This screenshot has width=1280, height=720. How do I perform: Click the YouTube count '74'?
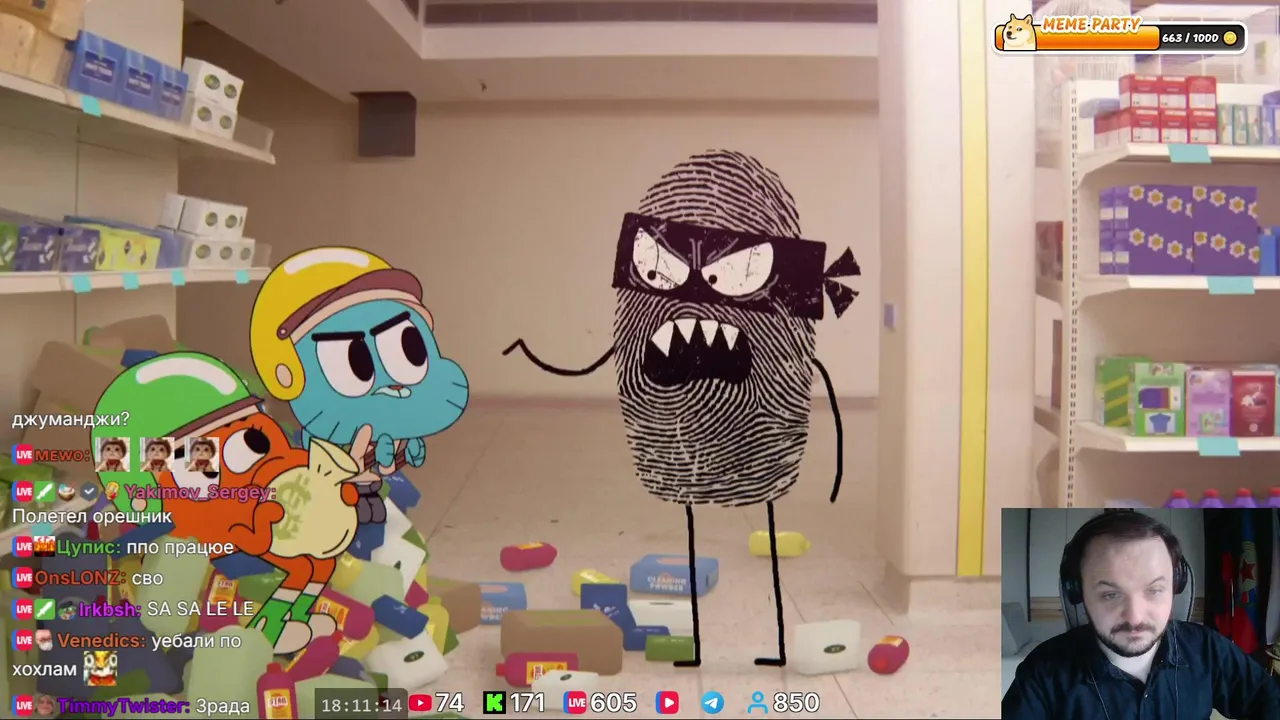click(x=450, y=704)
